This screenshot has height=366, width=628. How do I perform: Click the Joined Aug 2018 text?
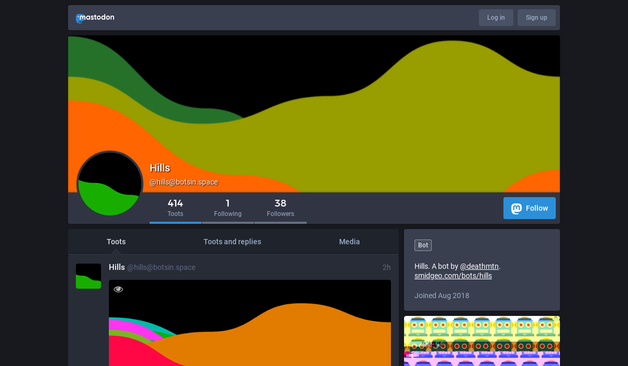pyautogui.click(x=442, y=296)
